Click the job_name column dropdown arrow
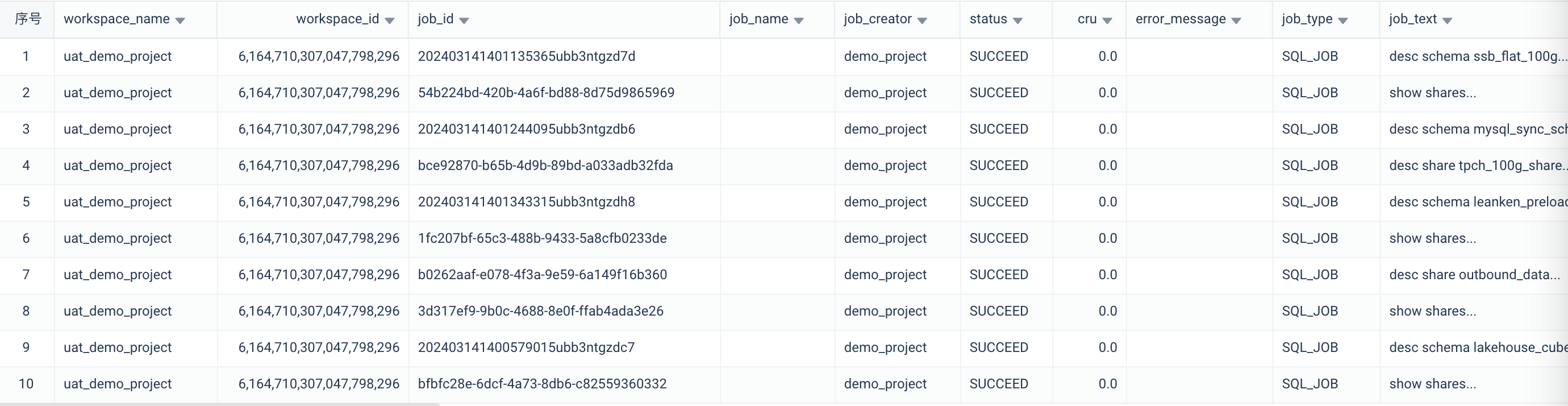The height and width of the screenshot is (406, 1568). [x=799, y=20]
